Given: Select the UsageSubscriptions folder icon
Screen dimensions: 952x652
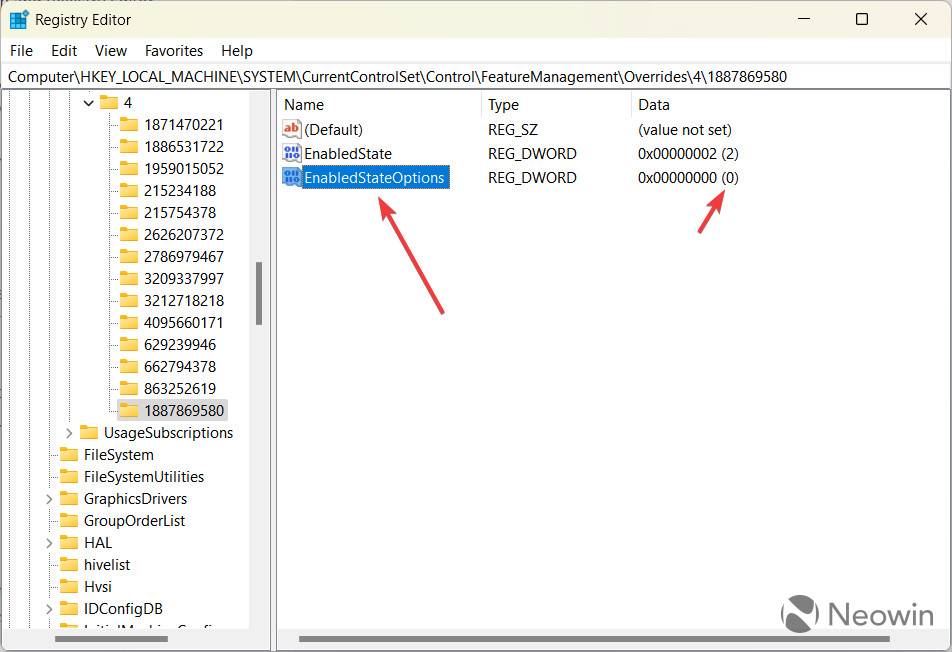Looking at the screenshot, I should click(x=89, y=432).
